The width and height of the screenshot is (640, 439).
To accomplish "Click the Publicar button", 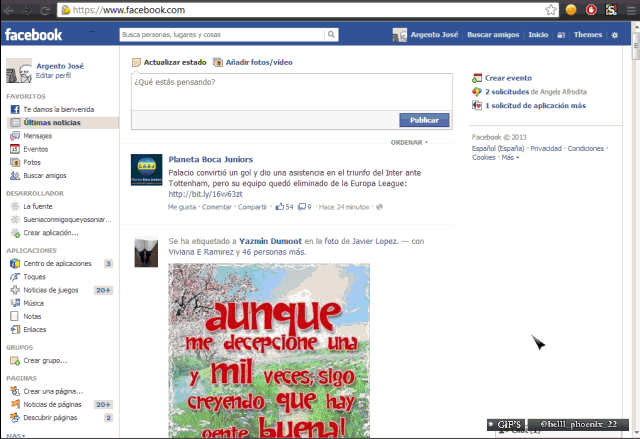I will (x=424, y=120).
